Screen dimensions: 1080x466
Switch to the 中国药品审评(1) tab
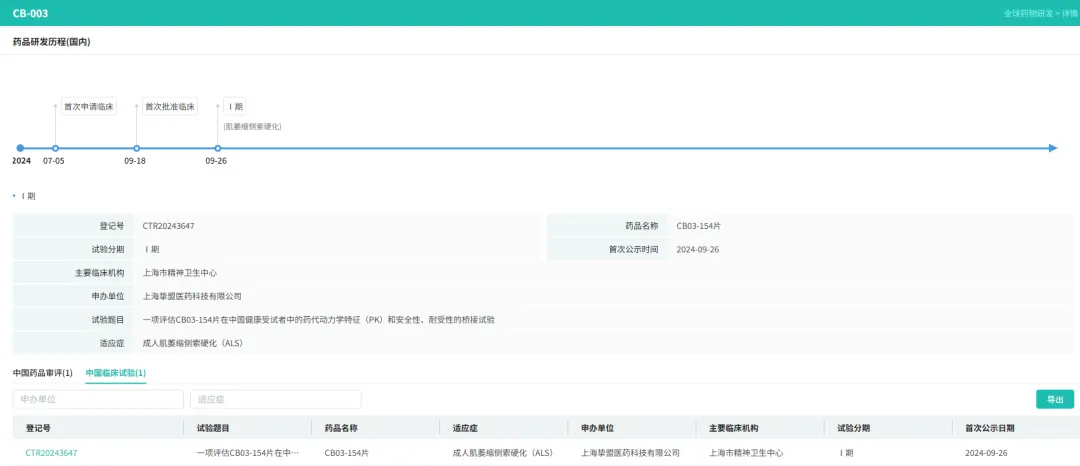(x=42, y=373)
